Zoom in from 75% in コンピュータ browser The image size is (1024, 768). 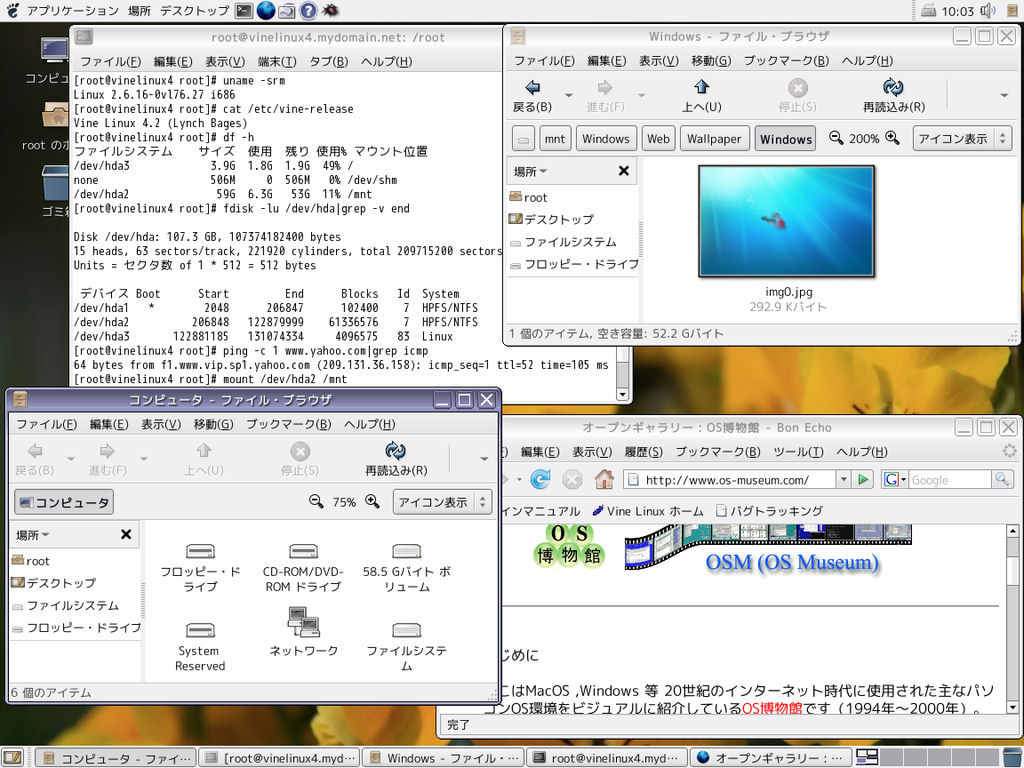point(372,502)
